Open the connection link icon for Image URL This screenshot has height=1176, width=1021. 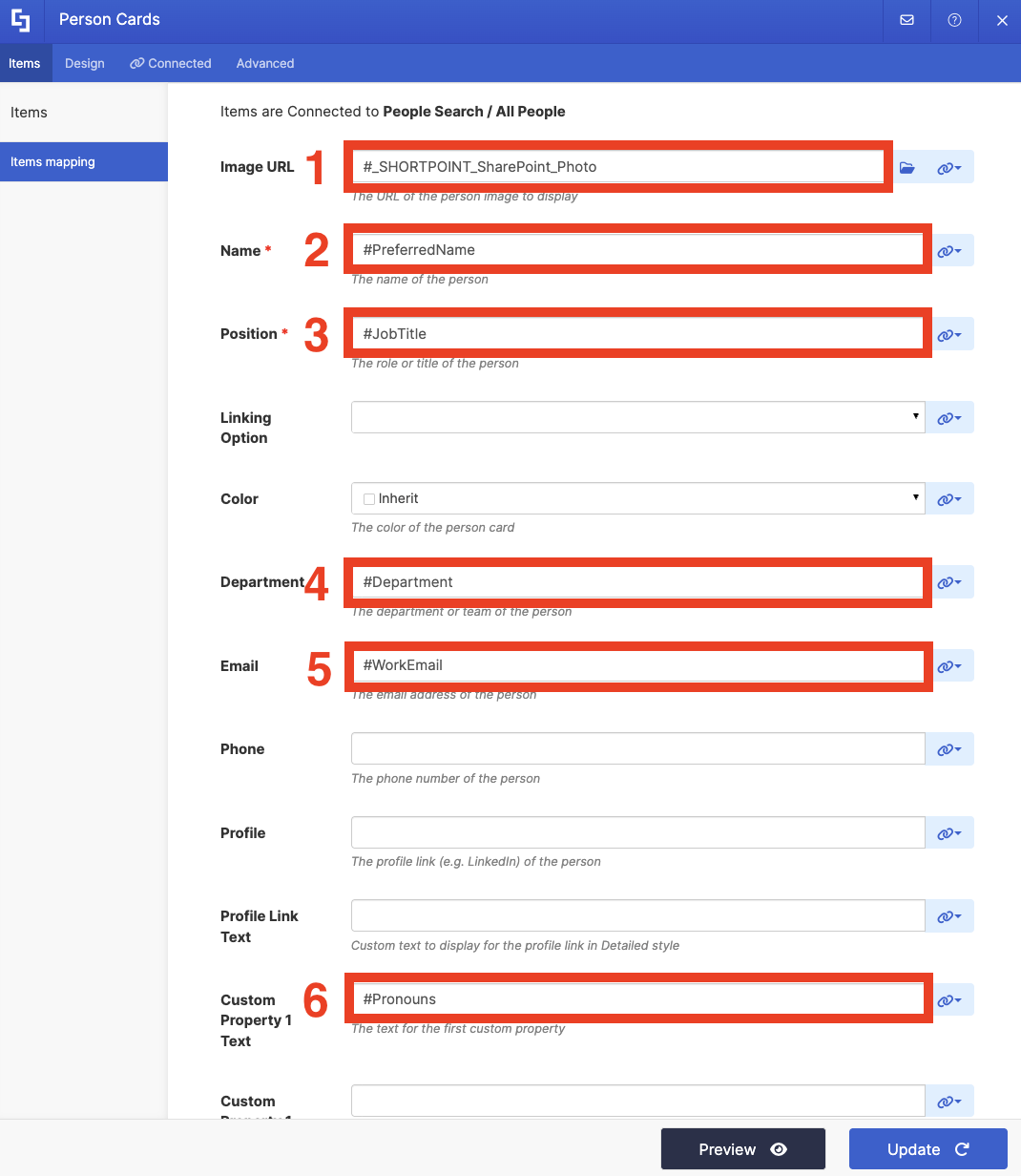point(948,167)
